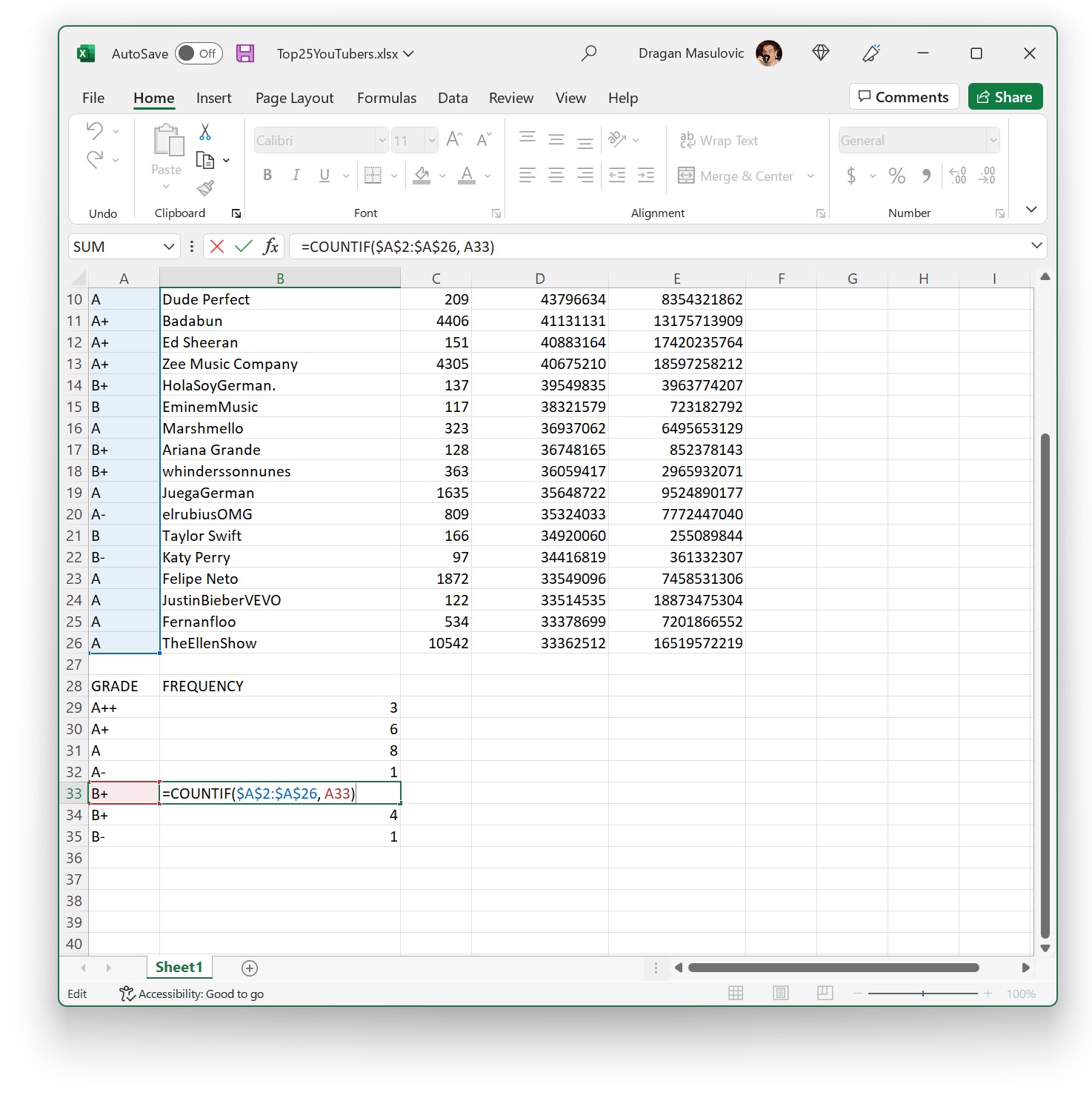Screen dimensions: 1092x1118
Task: Click Dragan Masulovic account name
Action: pyautogui.click(x=691, y=53)
